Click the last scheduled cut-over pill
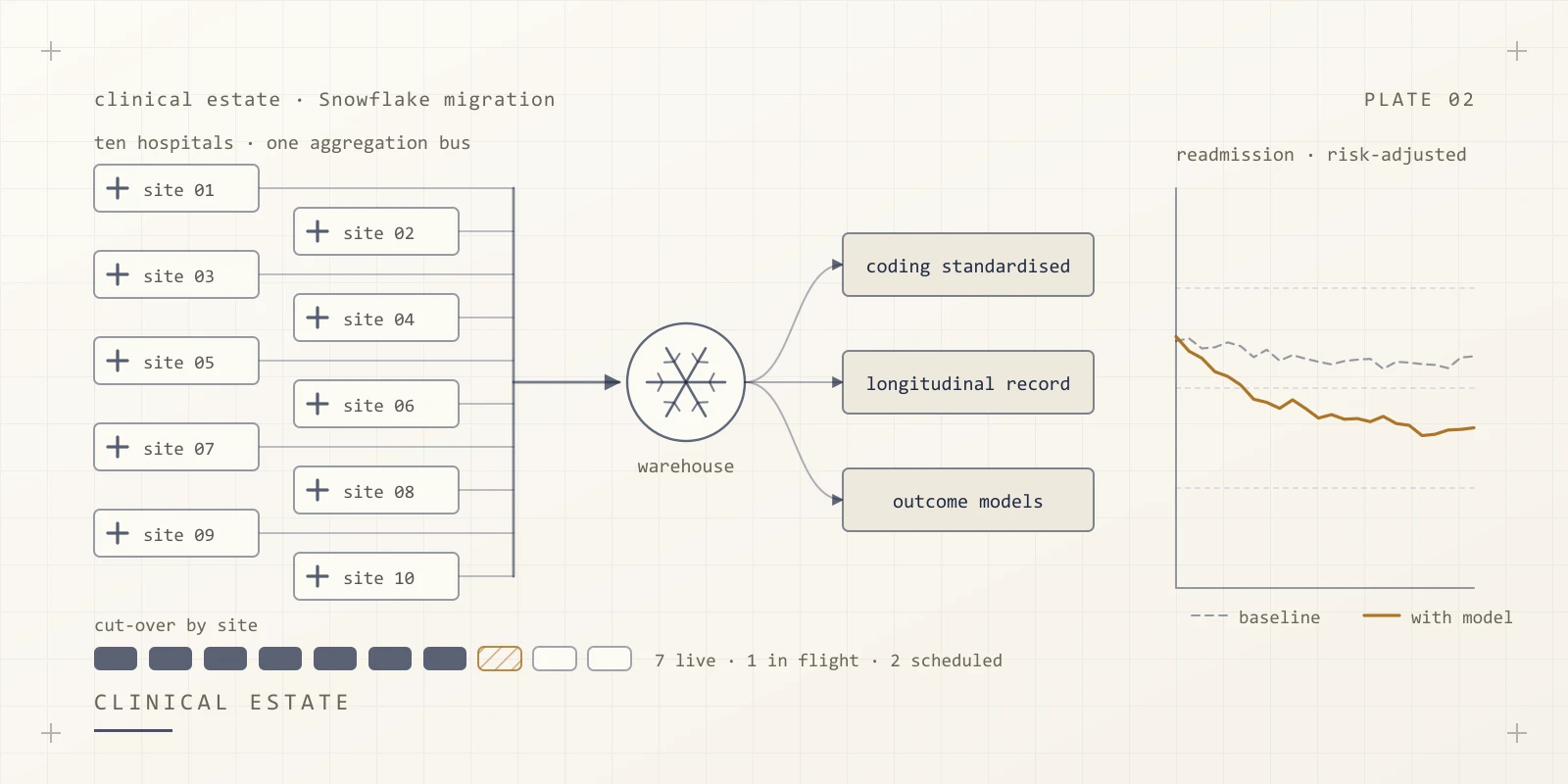The image size is (1568, 784). pyautogui.click(x=610, y=659)
